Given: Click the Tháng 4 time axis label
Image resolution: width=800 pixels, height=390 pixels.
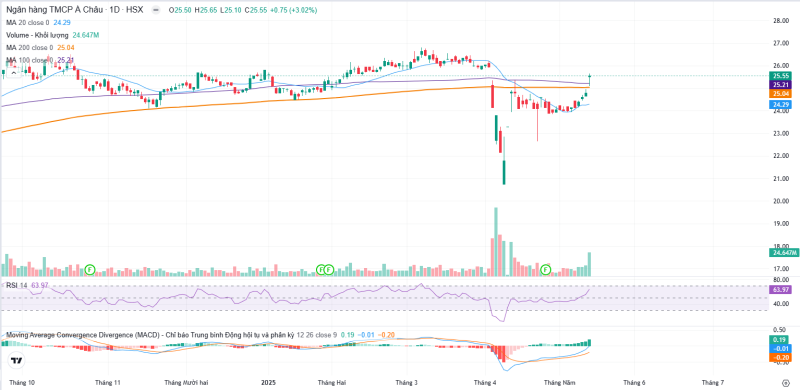Looking at the screenshot, I should [485, 382].
